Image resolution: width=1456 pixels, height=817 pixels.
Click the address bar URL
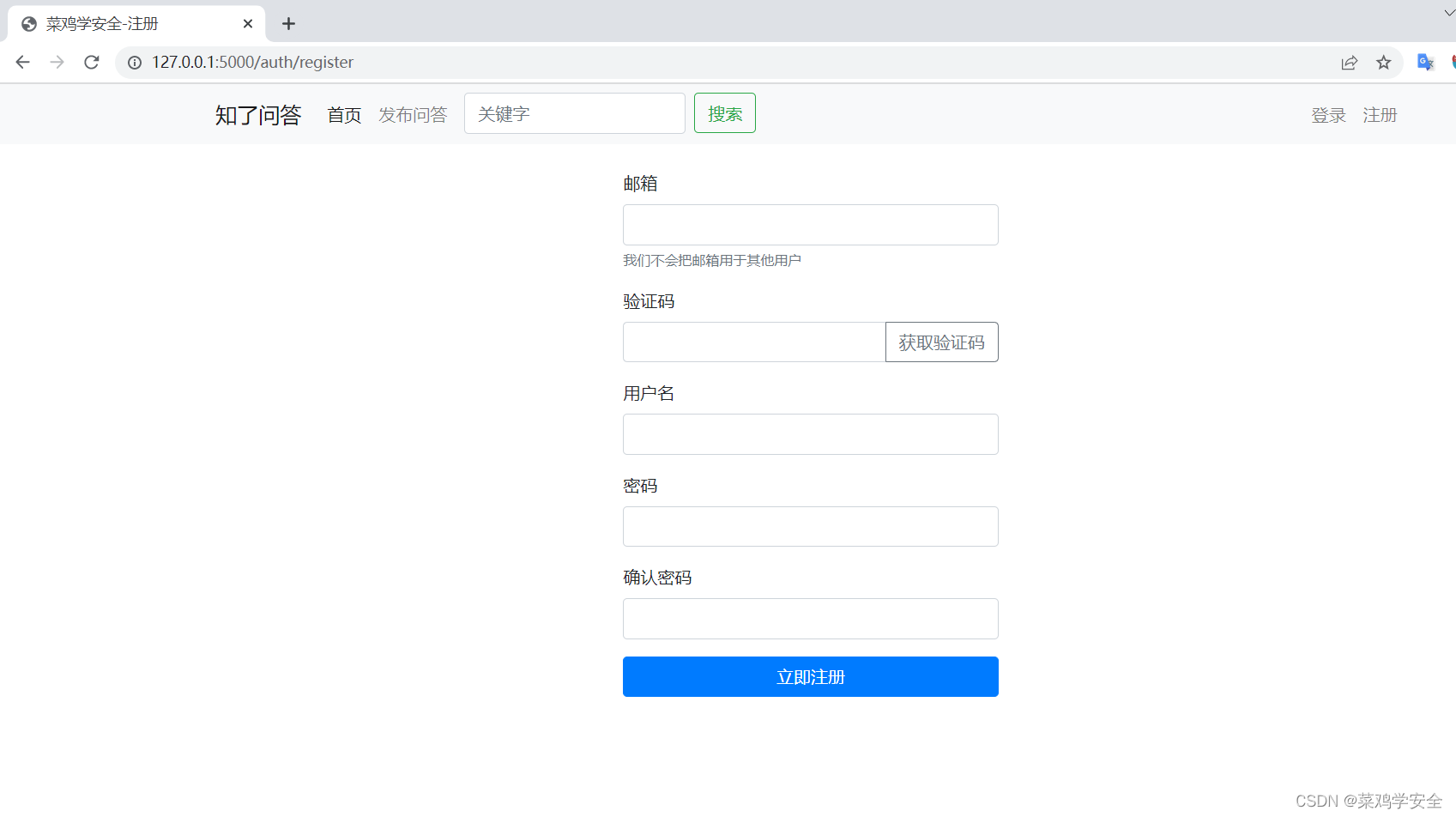[252, 62]
